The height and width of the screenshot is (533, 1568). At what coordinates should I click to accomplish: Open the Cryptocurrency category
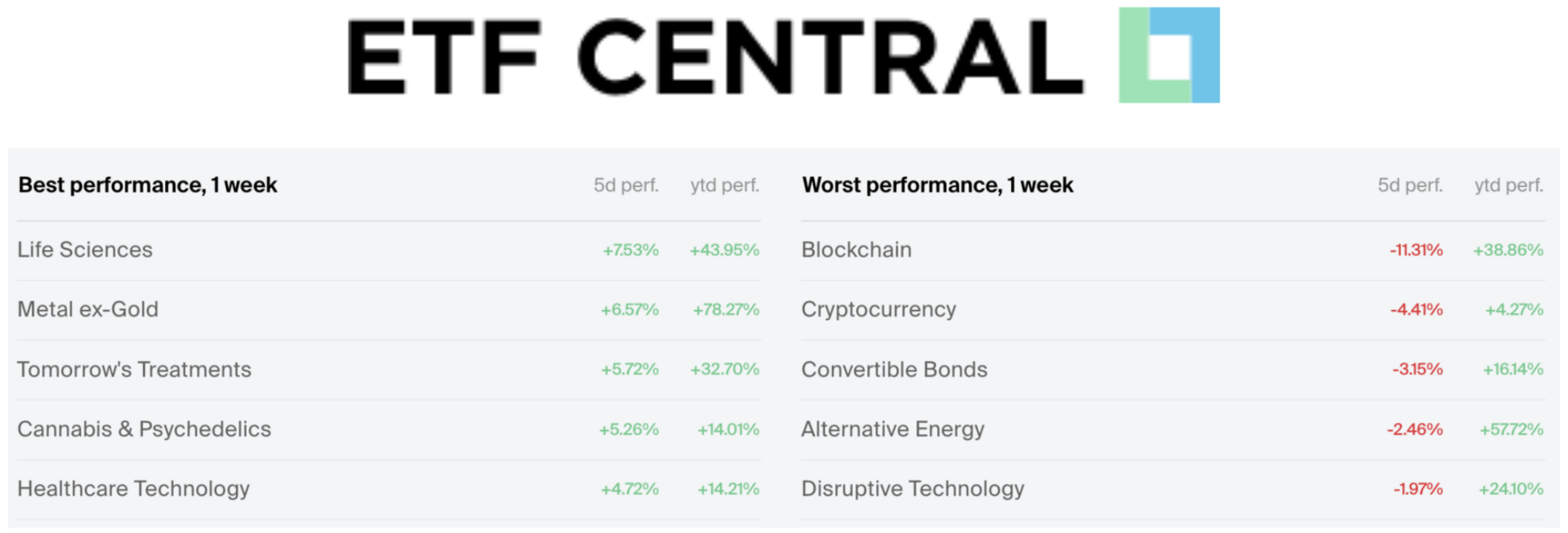tap(879, 309)
